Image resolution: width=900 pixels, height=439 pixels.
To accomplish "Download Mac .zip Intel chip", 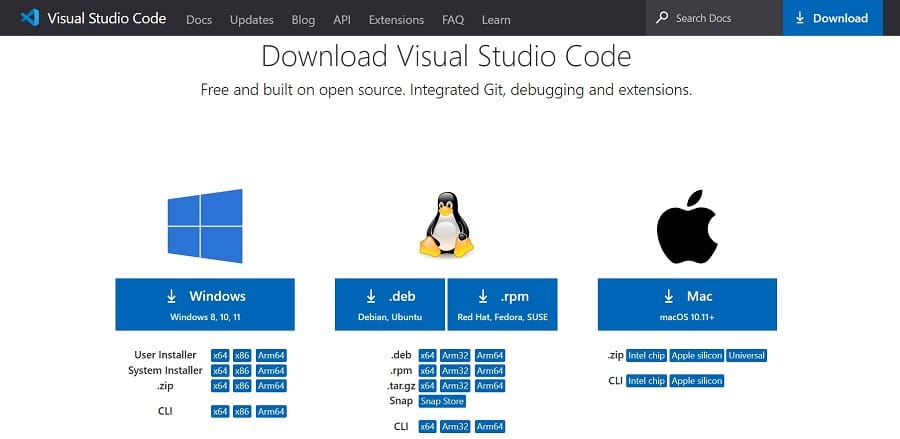I will (x=646, y=355).
